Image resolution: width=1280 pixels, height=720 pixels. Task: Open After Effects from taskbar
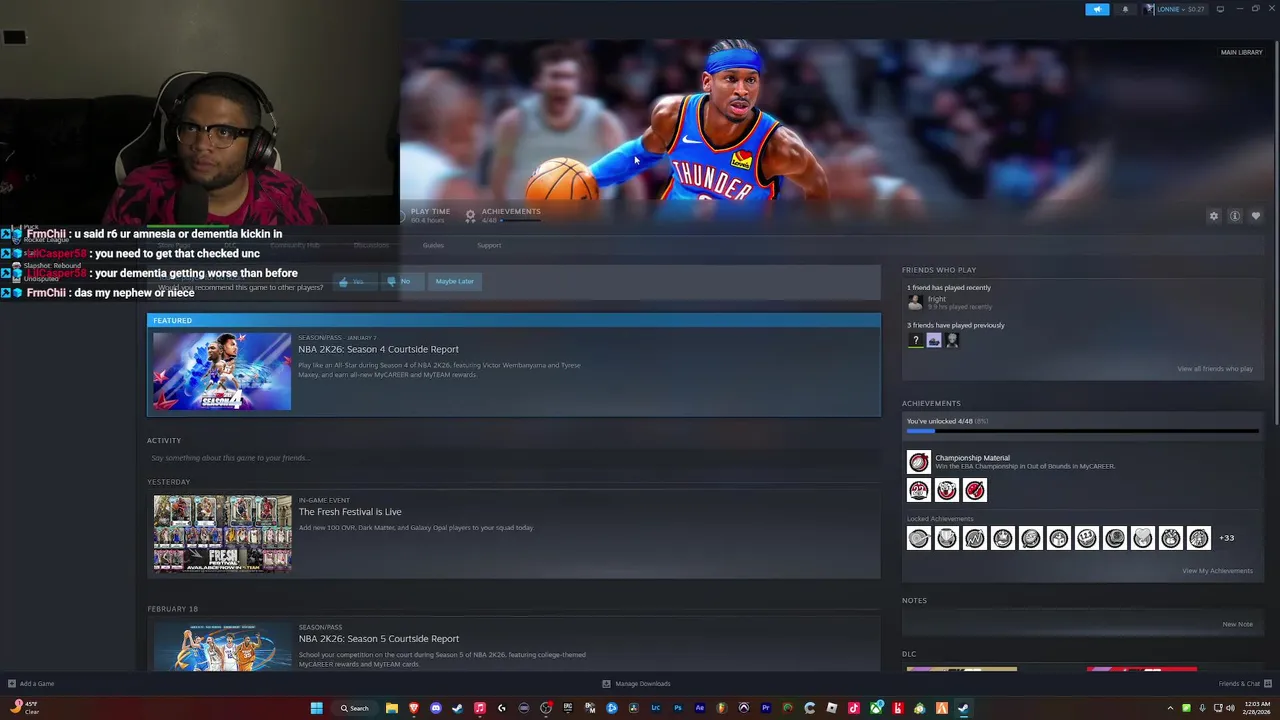click(x=700, y=708)
